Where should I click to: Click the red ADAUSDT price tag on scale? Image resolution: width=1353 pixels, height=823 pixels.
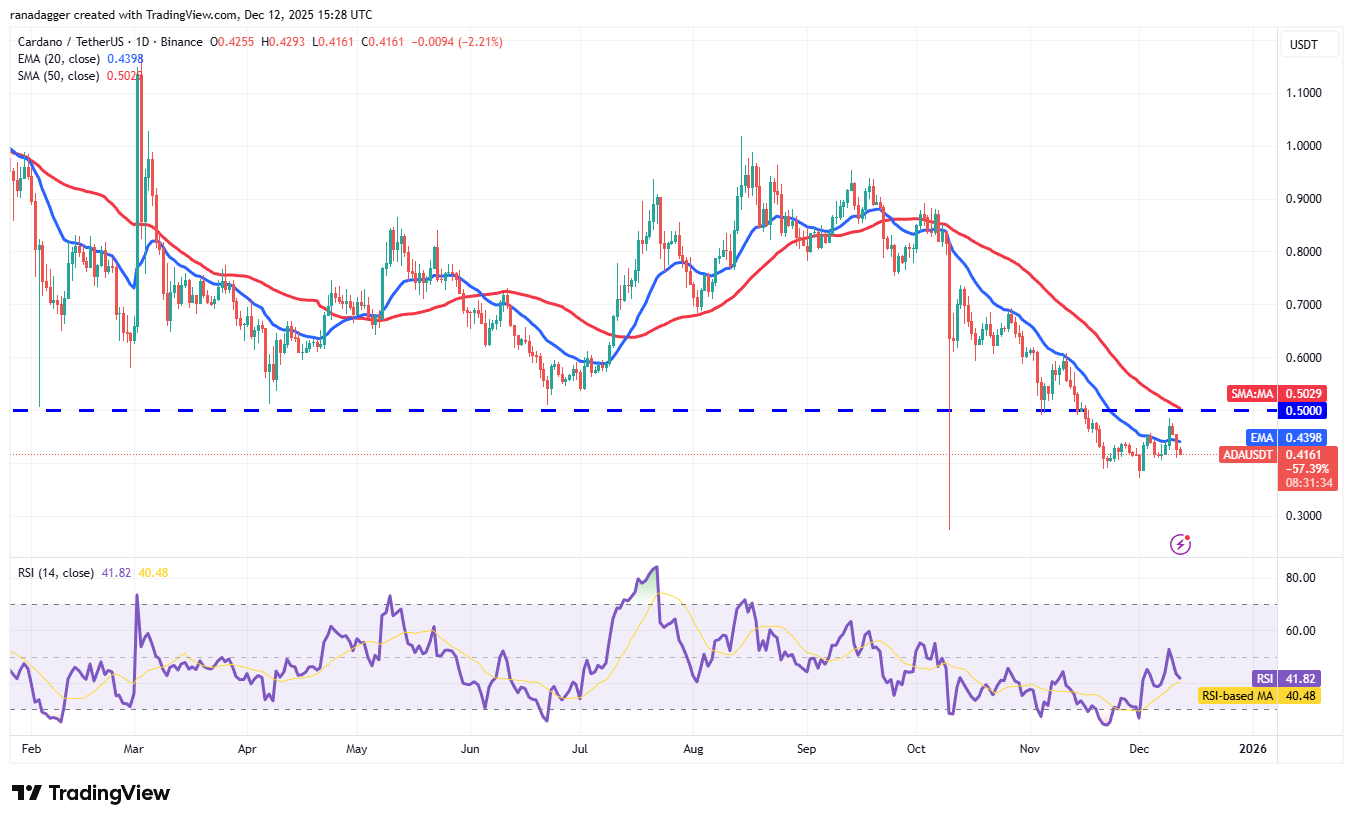click(x=1247, y=454)
